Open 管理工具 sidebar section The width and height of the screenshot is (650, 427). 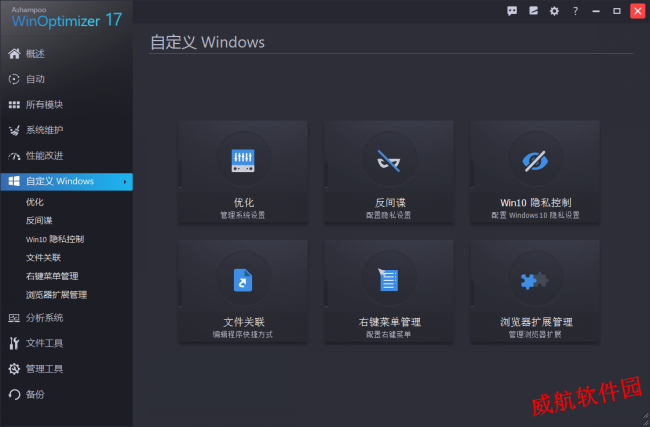click(44, 369)
